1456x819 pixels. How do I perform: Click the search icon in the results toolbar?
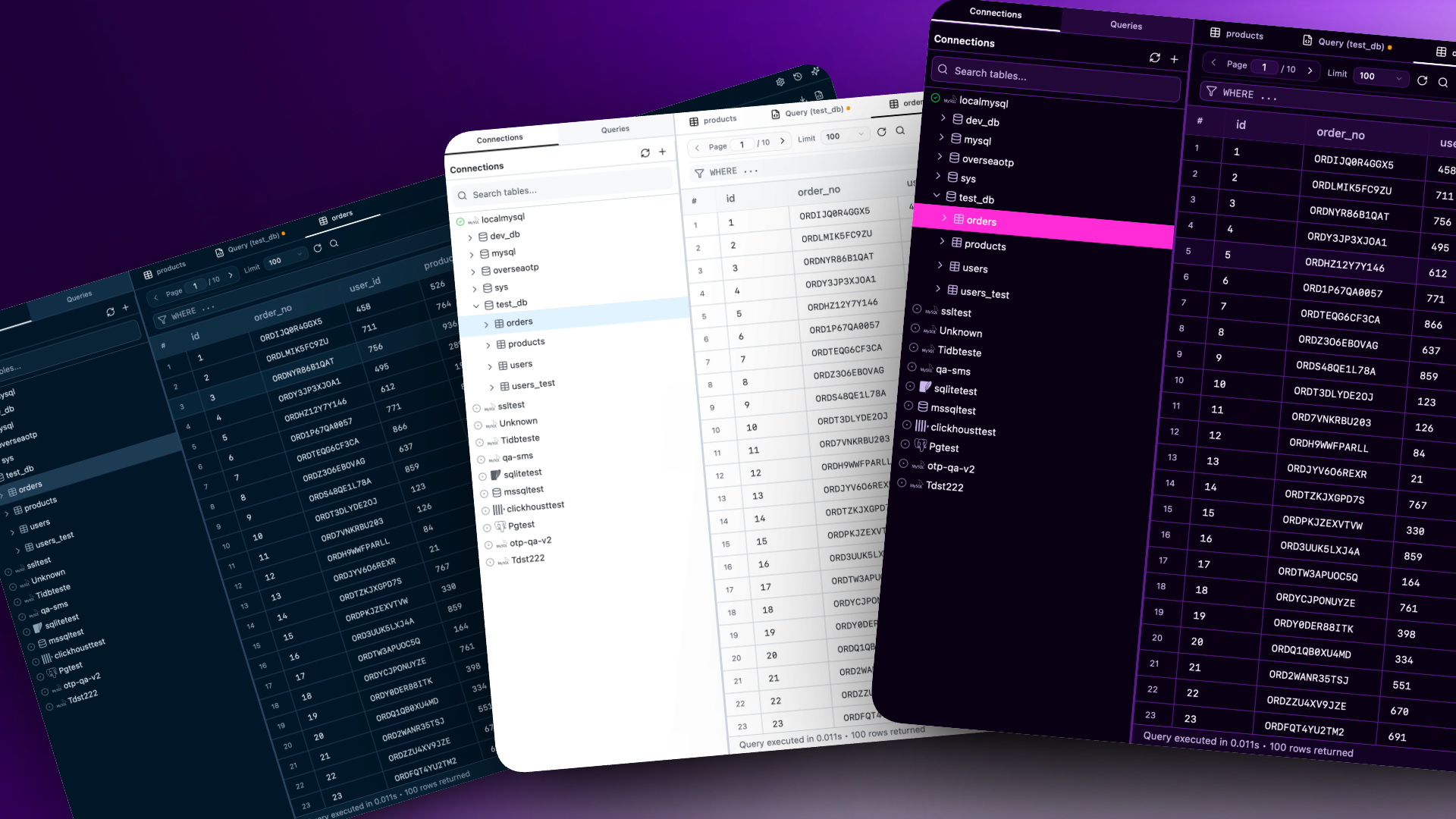1444,82
